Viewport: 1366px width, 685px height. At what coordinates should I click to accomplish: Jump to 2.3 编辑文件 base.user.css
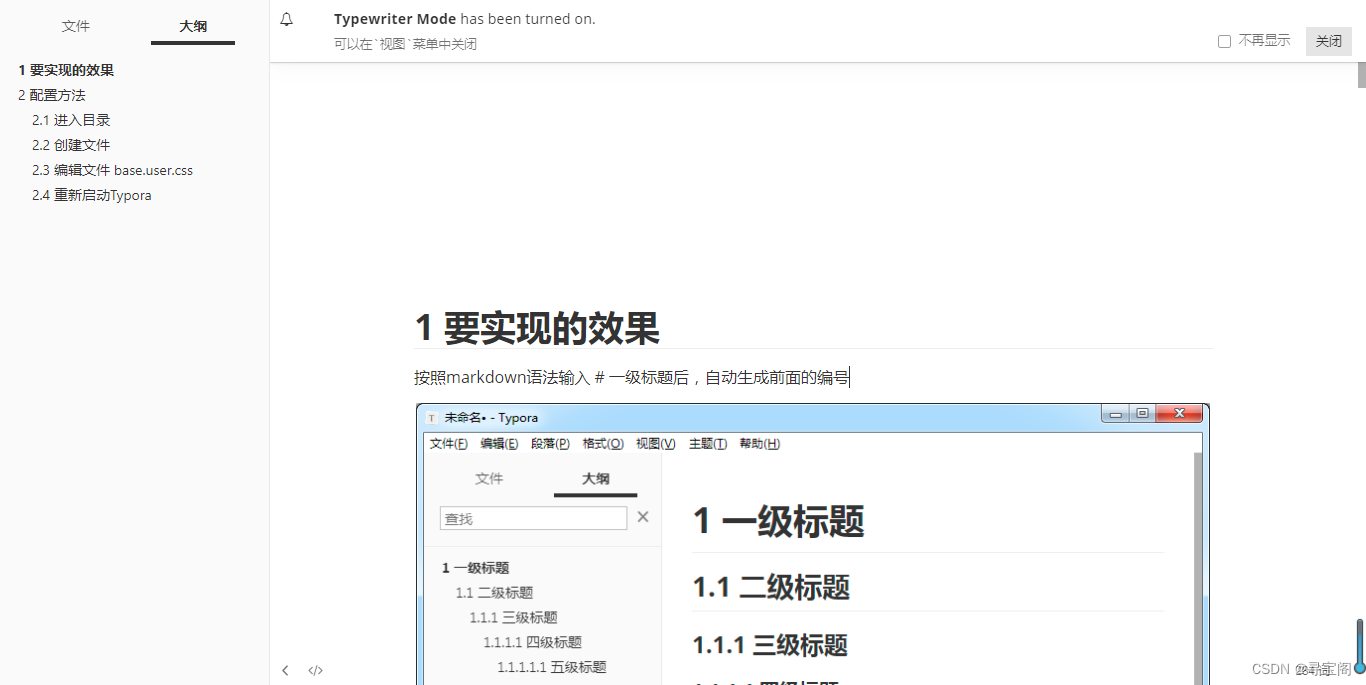(112, 170)
